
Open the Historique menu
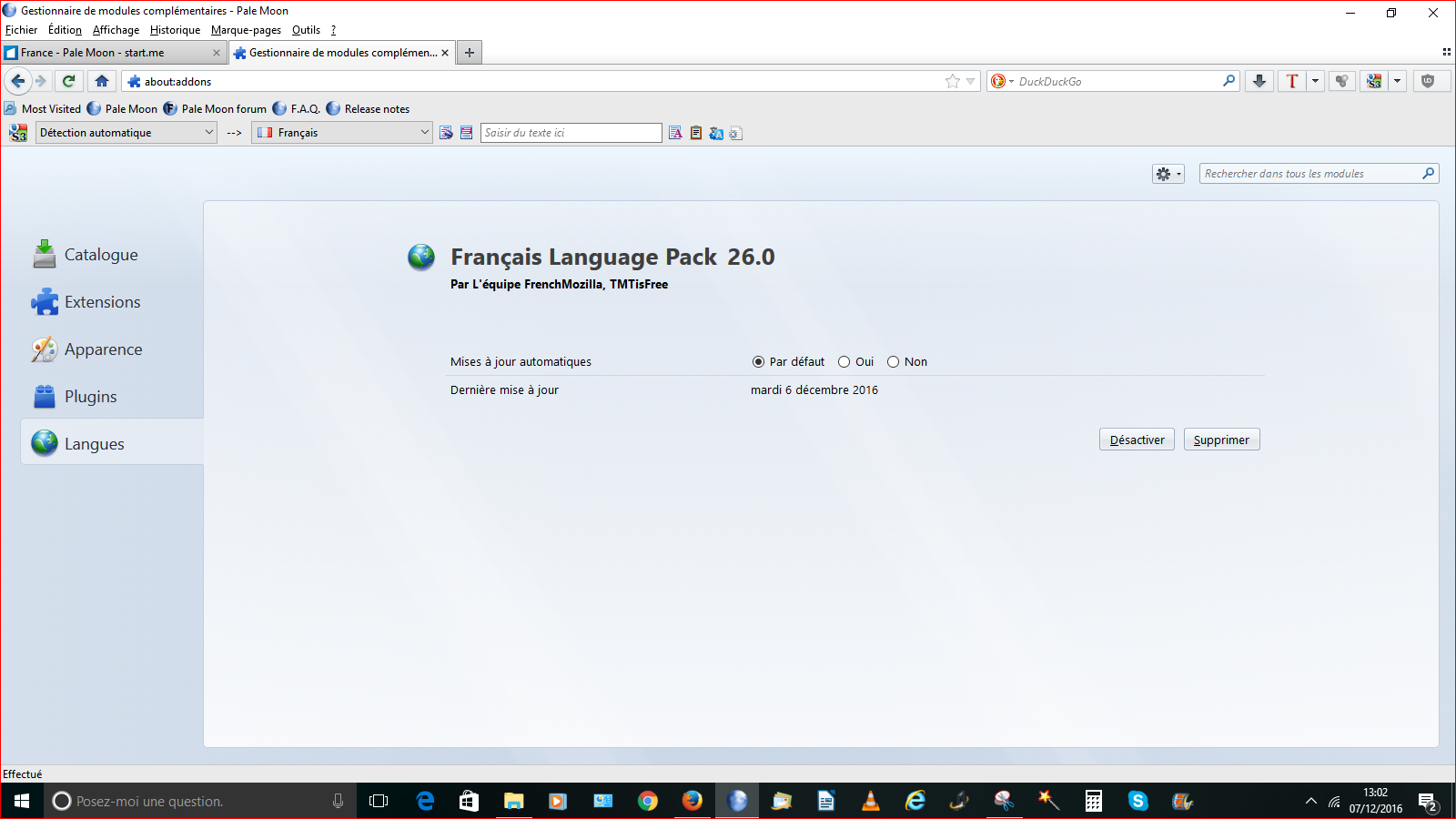click(175, 30)
